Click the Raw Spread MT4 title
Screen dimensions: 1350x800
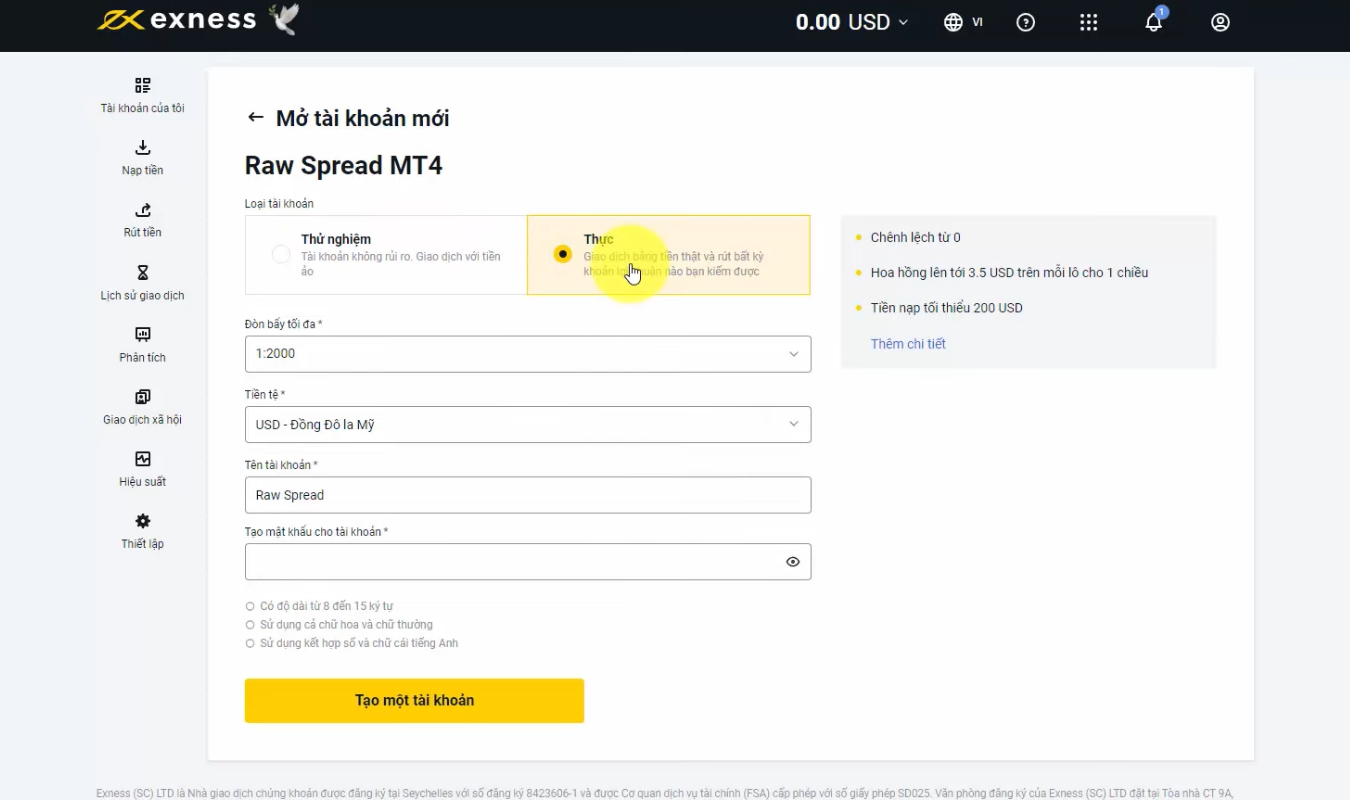tap(344, 165)
